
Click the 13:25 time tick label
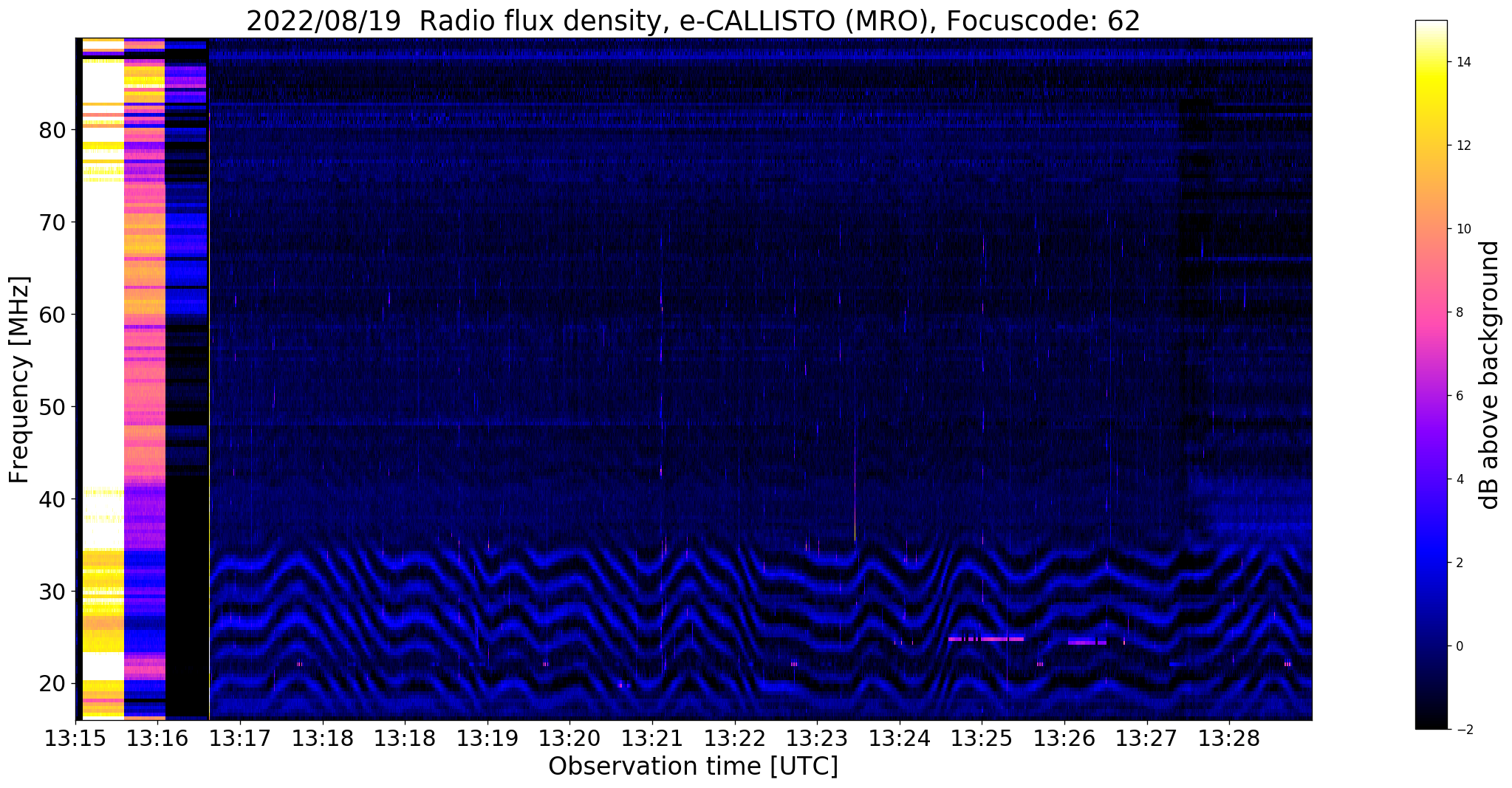[982, 739]
